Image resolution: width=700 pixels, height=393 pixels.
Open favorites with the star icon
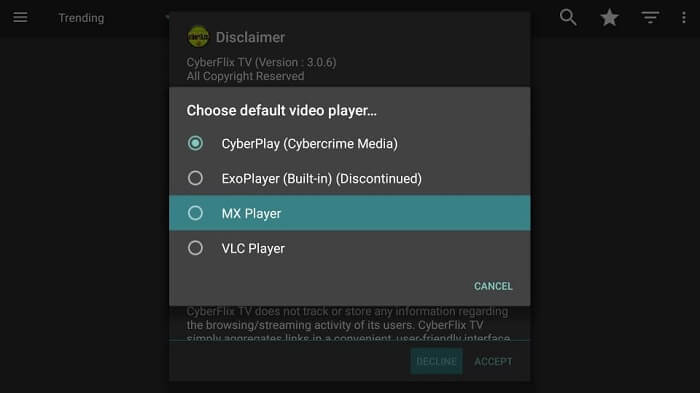(x=609, y=17)
